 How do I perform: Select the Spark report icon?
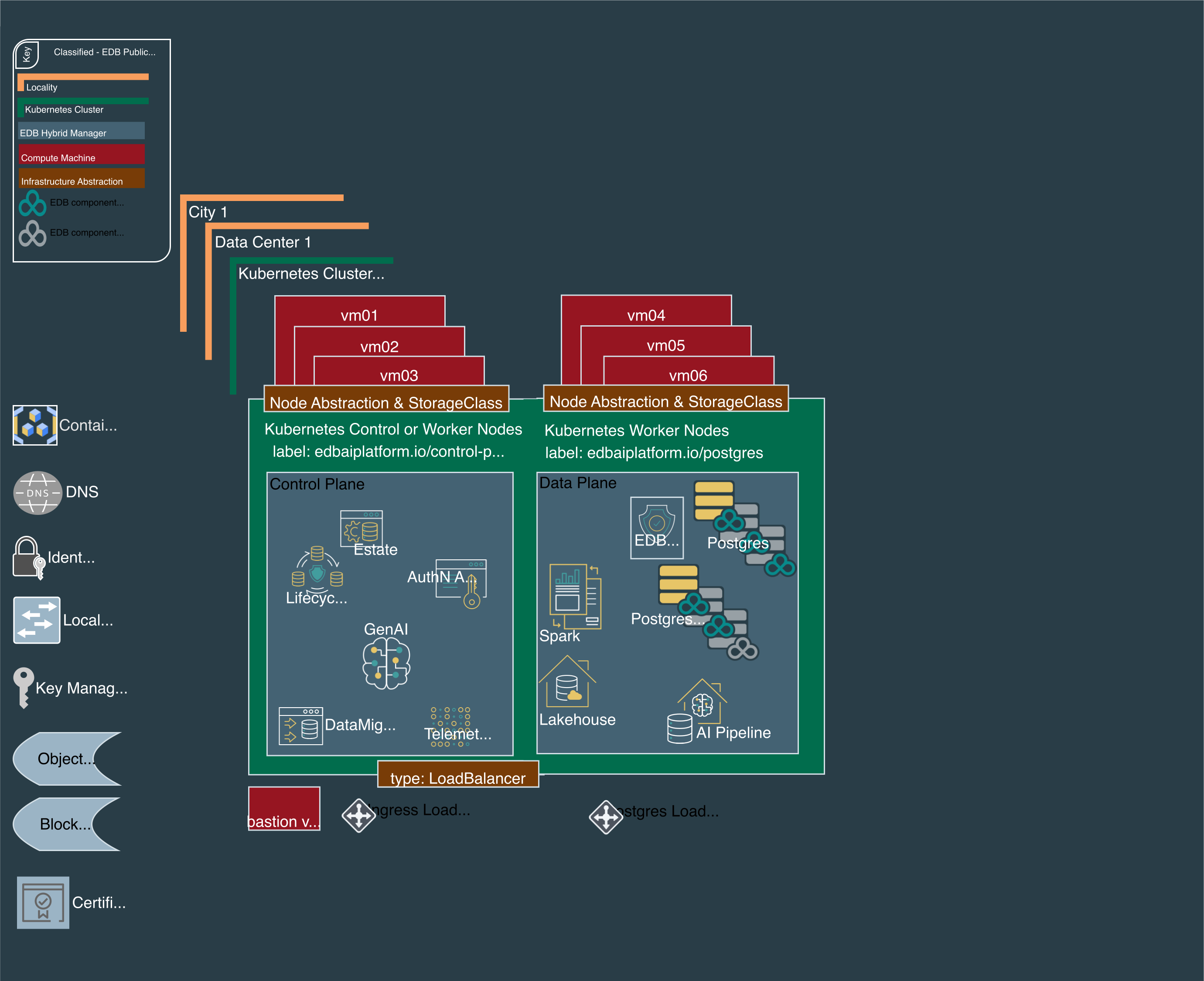[576, 596]
